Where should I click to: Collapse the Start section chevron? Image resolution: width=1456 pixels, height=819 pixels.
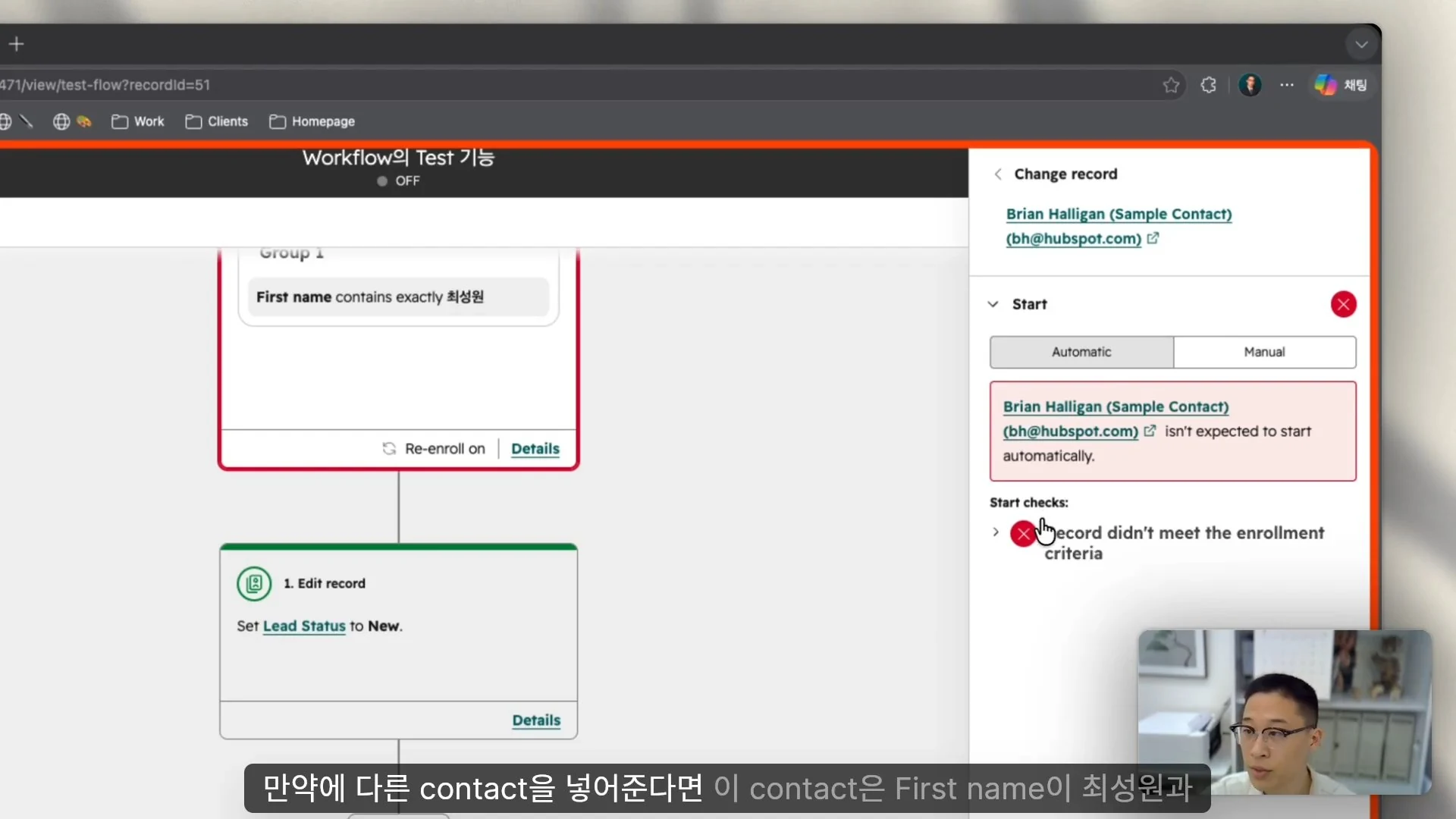tap(993, 304)
